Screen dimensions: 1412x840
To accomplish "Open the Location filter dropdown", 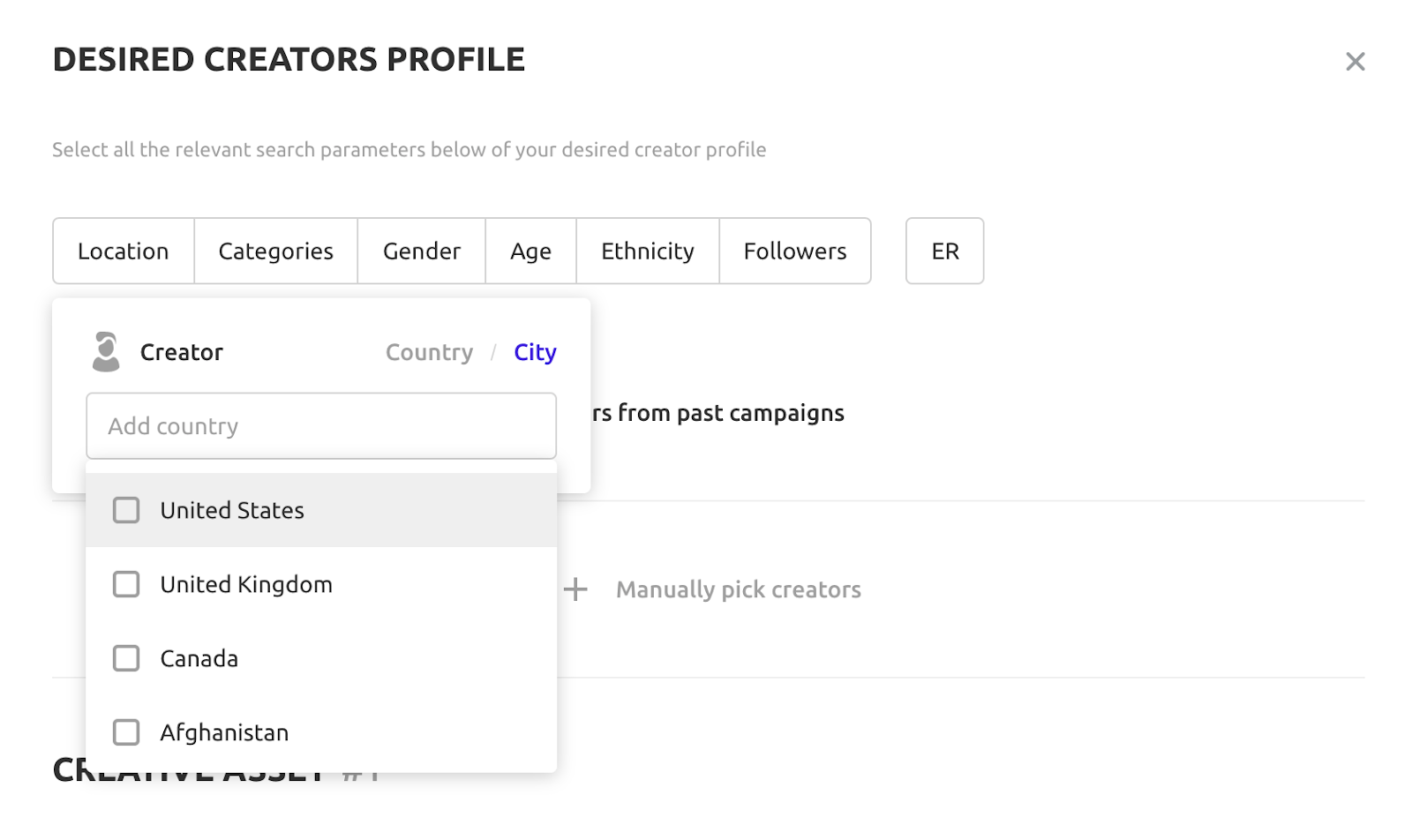I will pos(124,251).
